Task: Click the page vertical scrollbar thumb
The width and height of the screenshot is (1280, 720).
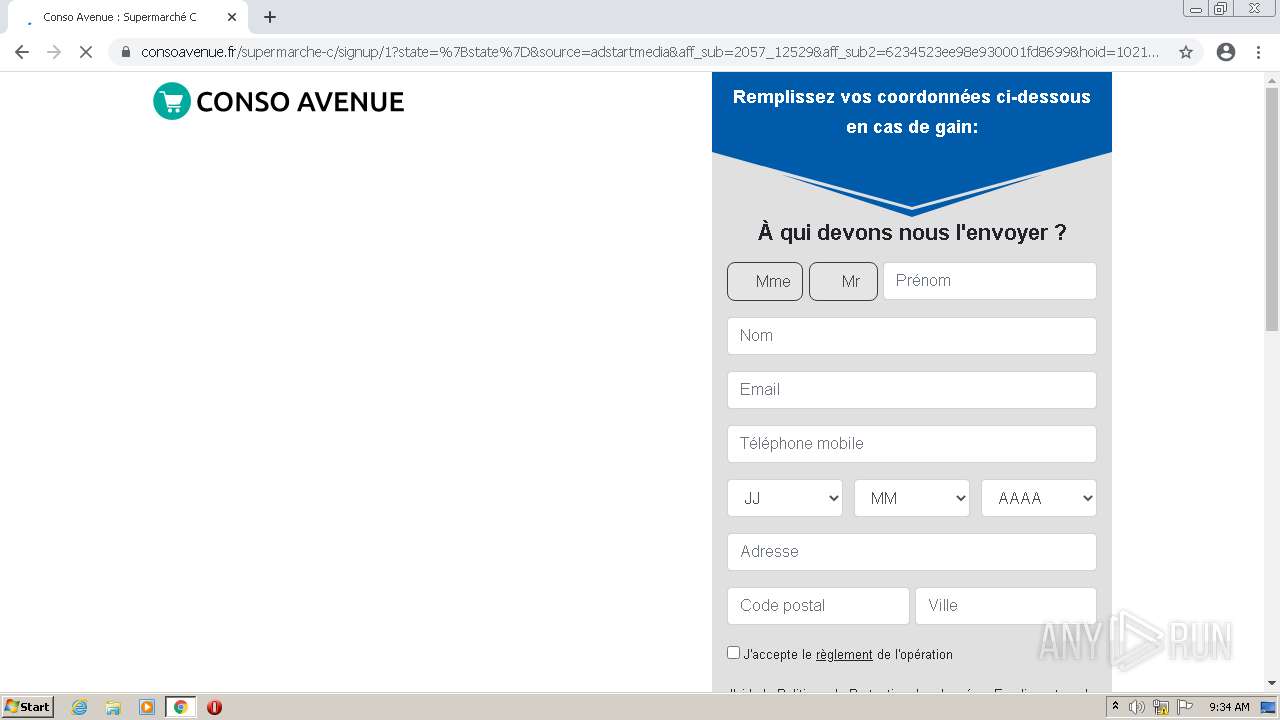Action: coord(1272,210)
